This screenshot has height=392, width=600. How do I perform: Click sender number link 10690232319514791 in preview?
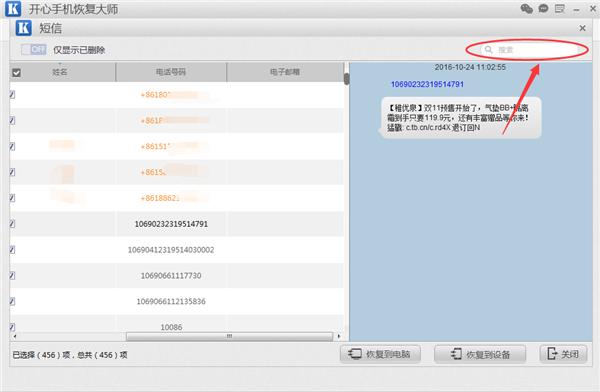point(427,84)
